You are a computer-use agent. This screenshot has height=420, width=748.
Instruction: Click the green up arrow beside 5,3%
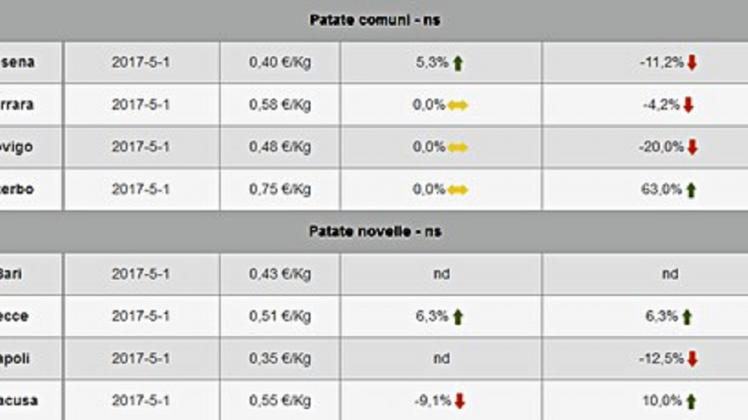(457, 63)
